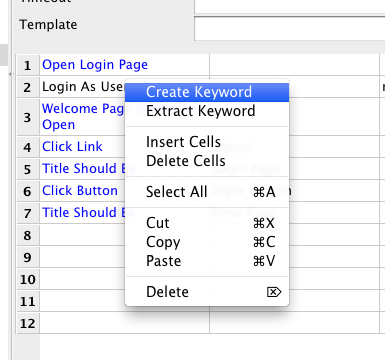Open the Open Login Page keyword link
Screen dimensions: 385x360
point(95,65)
